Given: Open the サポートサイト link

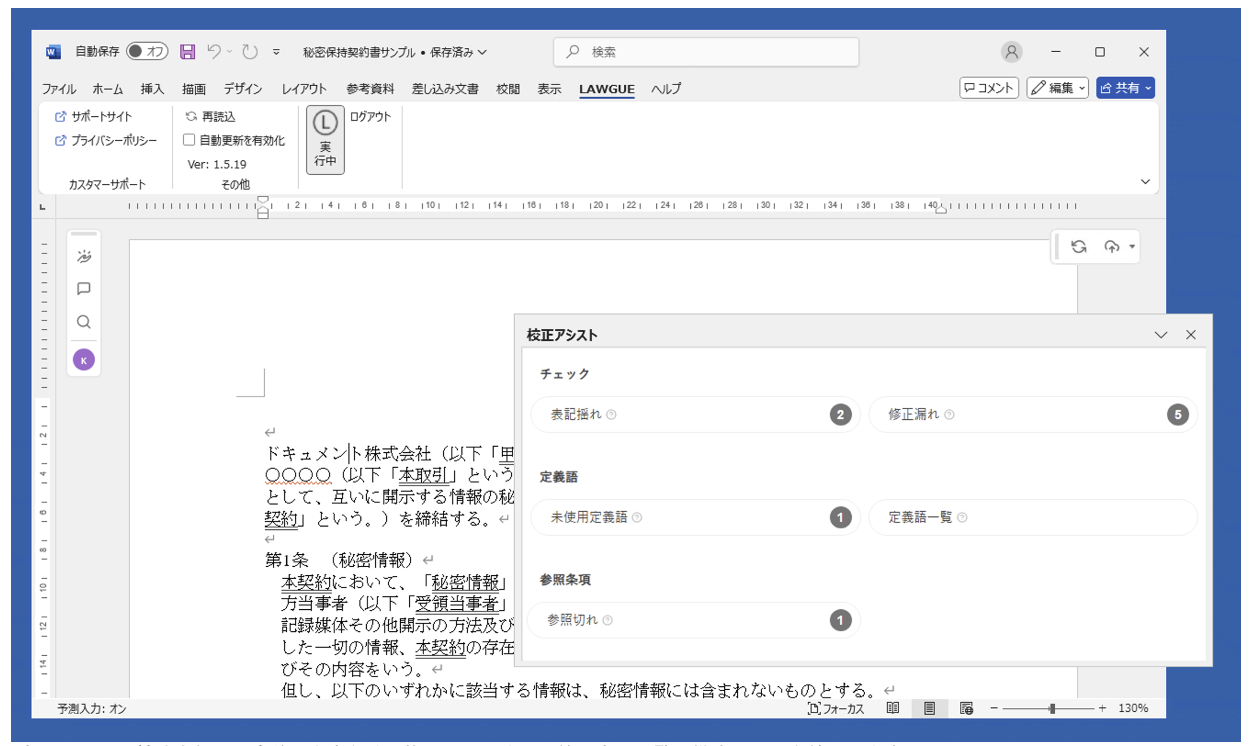Looking at the screenshot, I should pos(100,117).
